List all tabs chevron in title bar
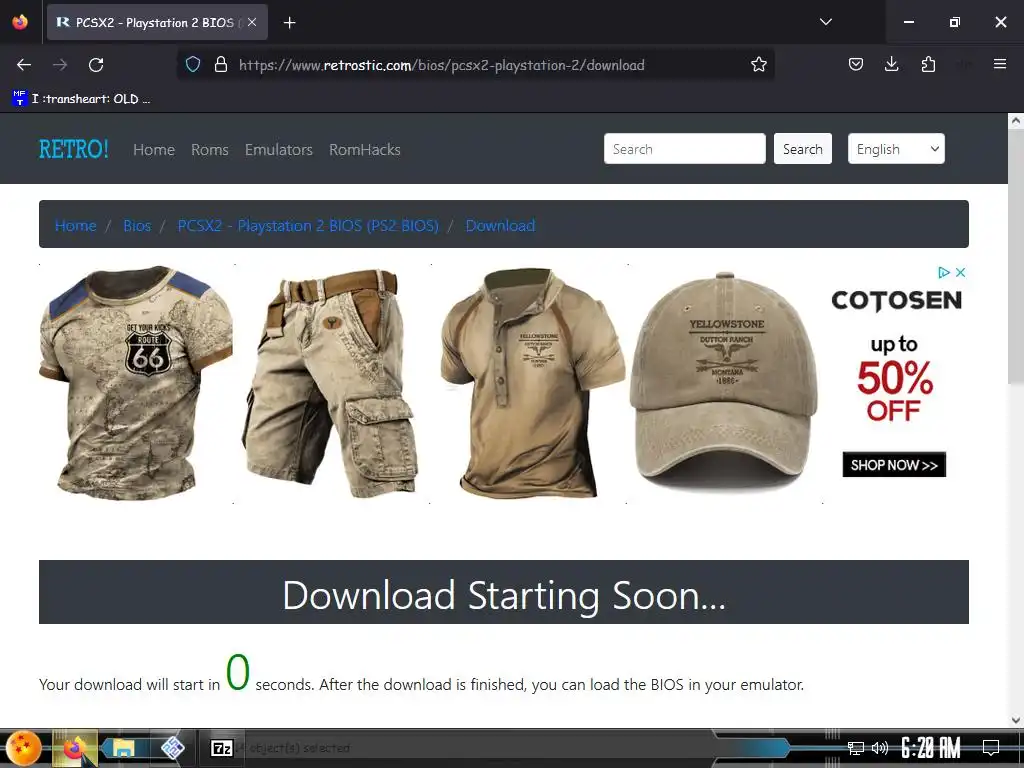Image resolution: width=1024 pixels, height=768 pixels. pyautogui.click(x=825, y=22)
